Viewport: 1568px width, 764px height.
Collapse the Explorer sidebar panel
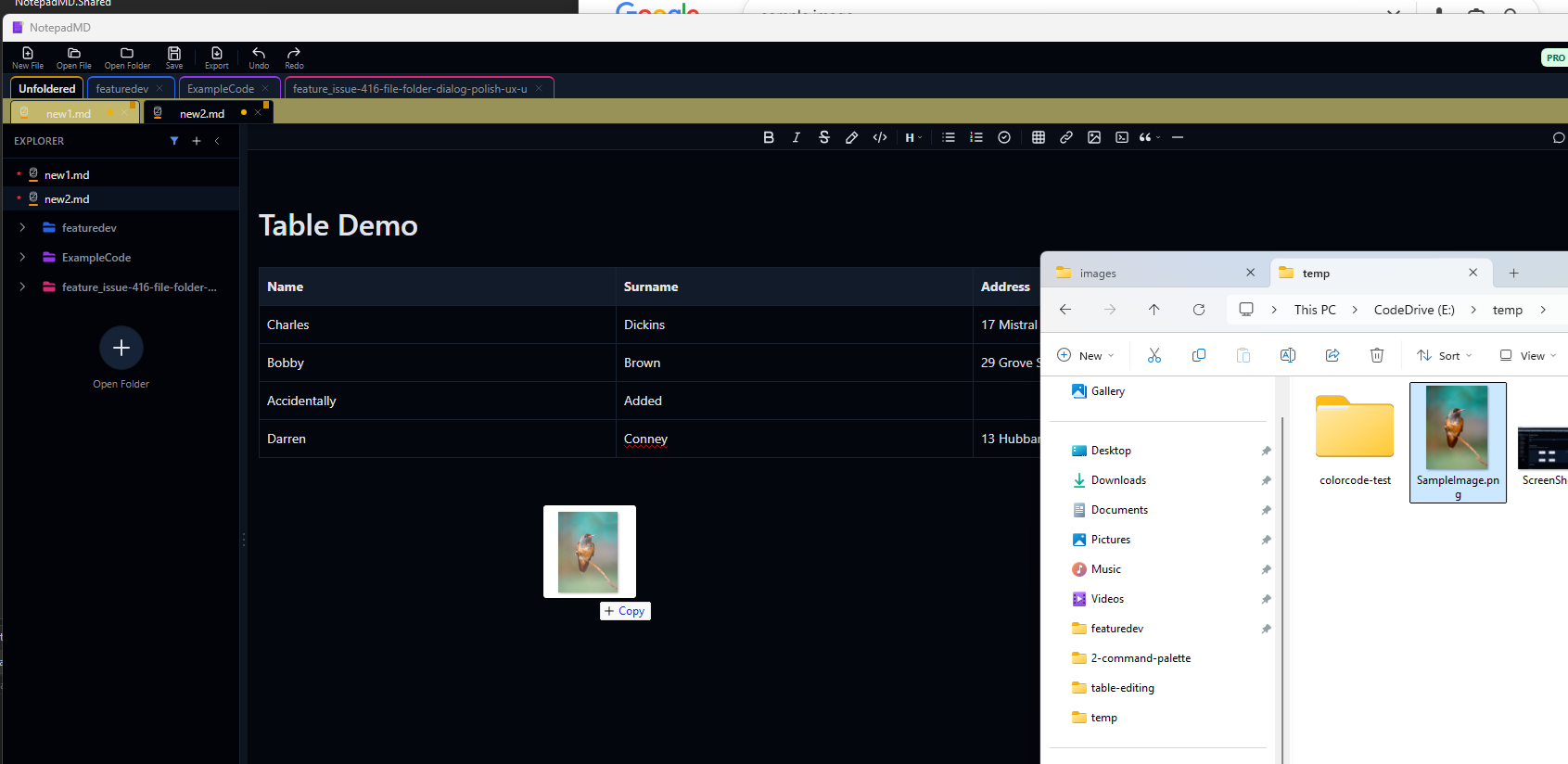click(217, 141)
